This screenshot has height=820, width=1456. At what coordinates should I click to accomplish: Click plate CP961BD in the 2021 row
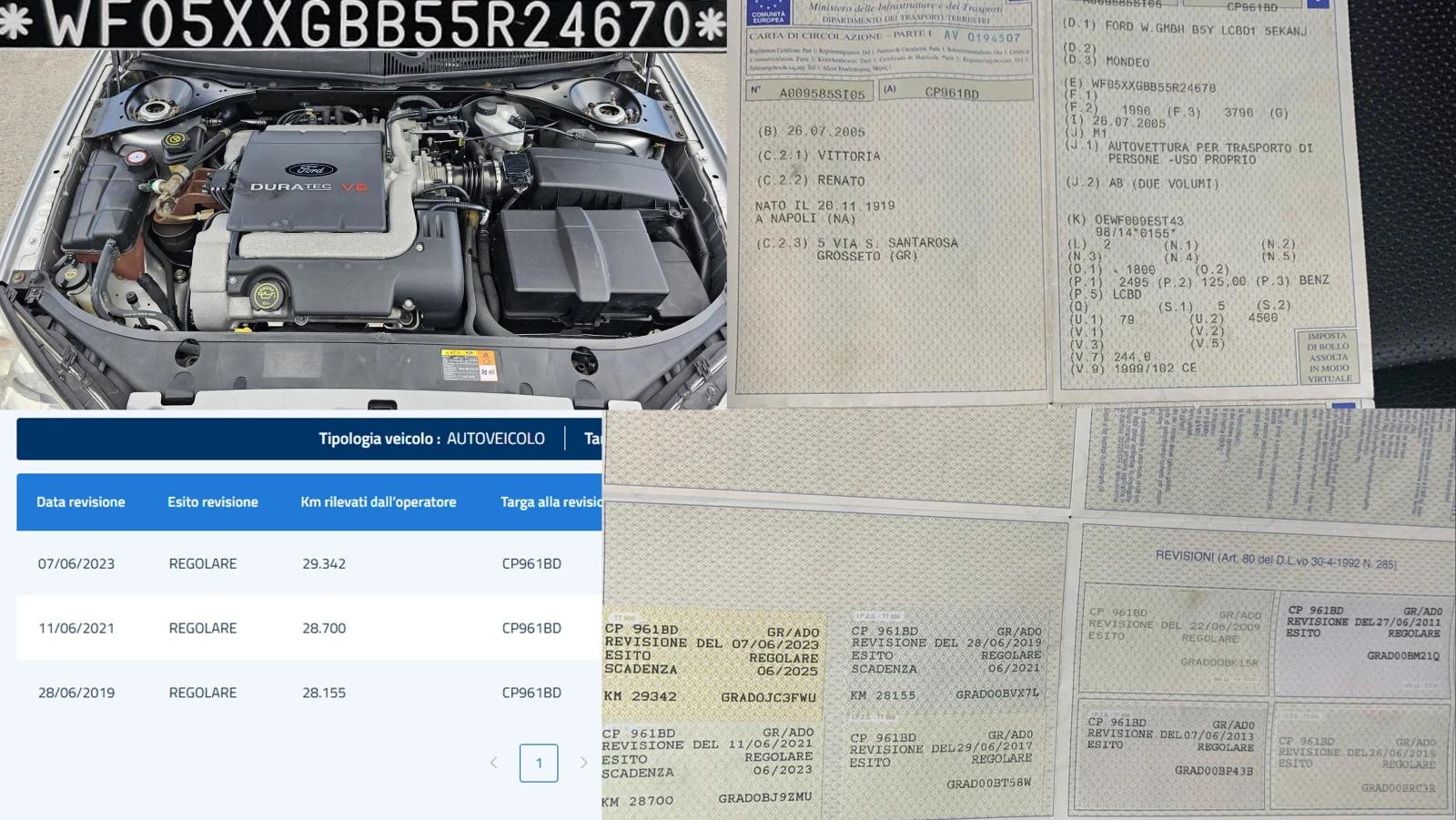[x=531, y=628]
